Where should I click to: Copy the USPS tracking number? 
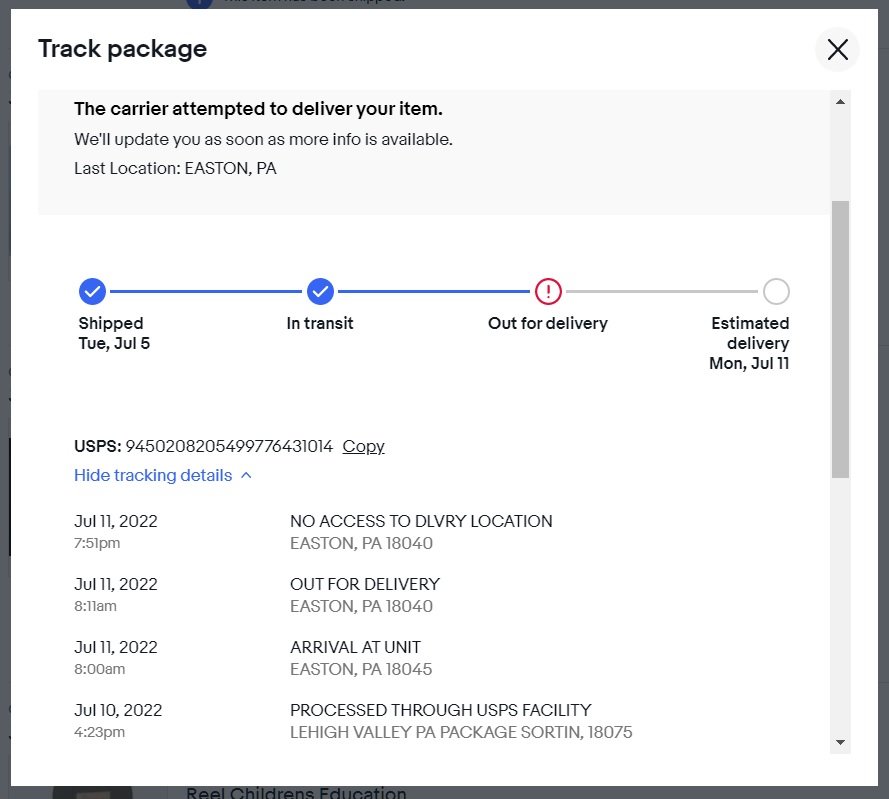pos(363,446)
